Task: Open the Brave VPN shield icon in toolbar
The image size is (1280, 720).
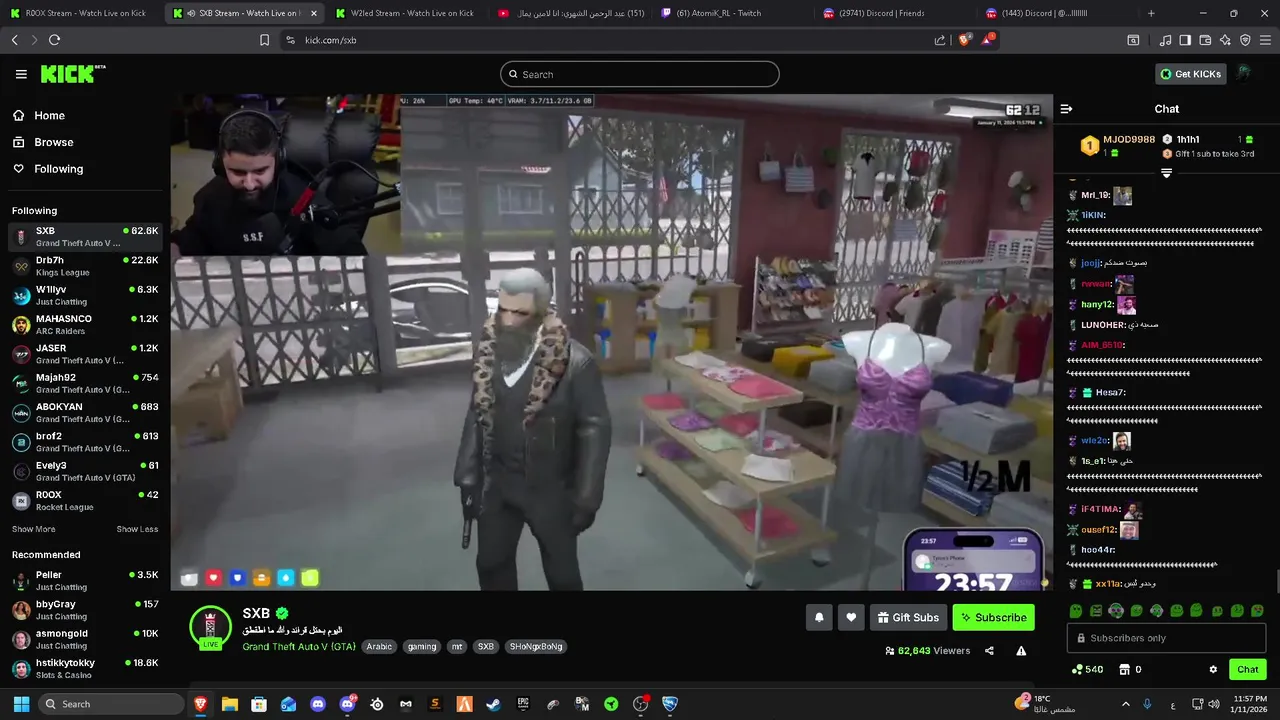Action: click(x=1245, y=40)
